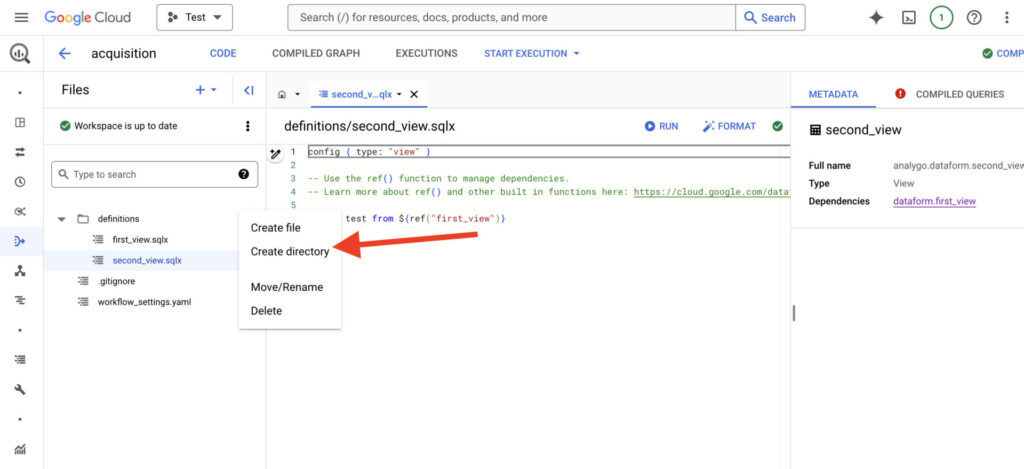1024x469 pixels.
Task: Open the Test project selector
Action: coord(195,18)
